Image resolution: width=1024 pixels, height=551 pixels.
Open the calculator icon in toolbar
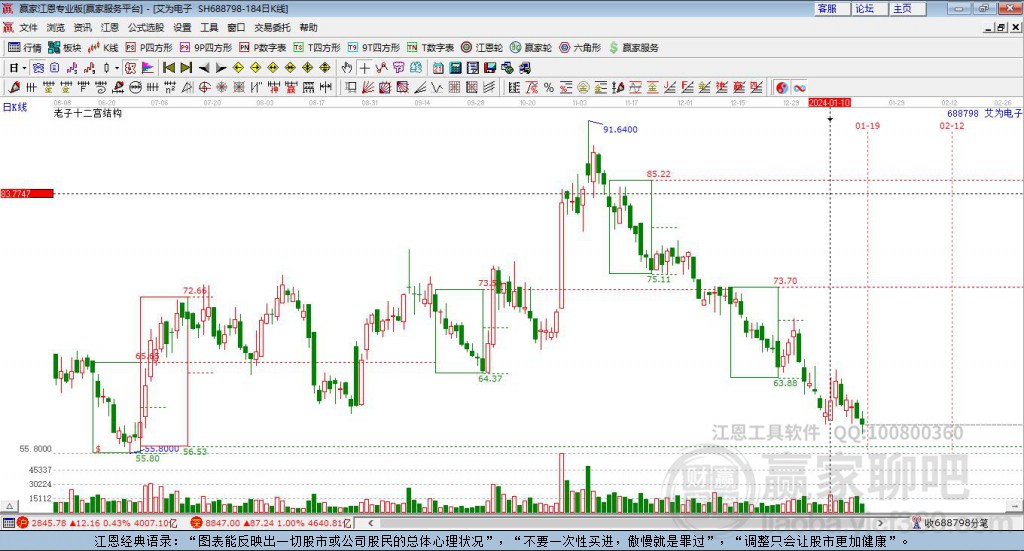[455, 68]
